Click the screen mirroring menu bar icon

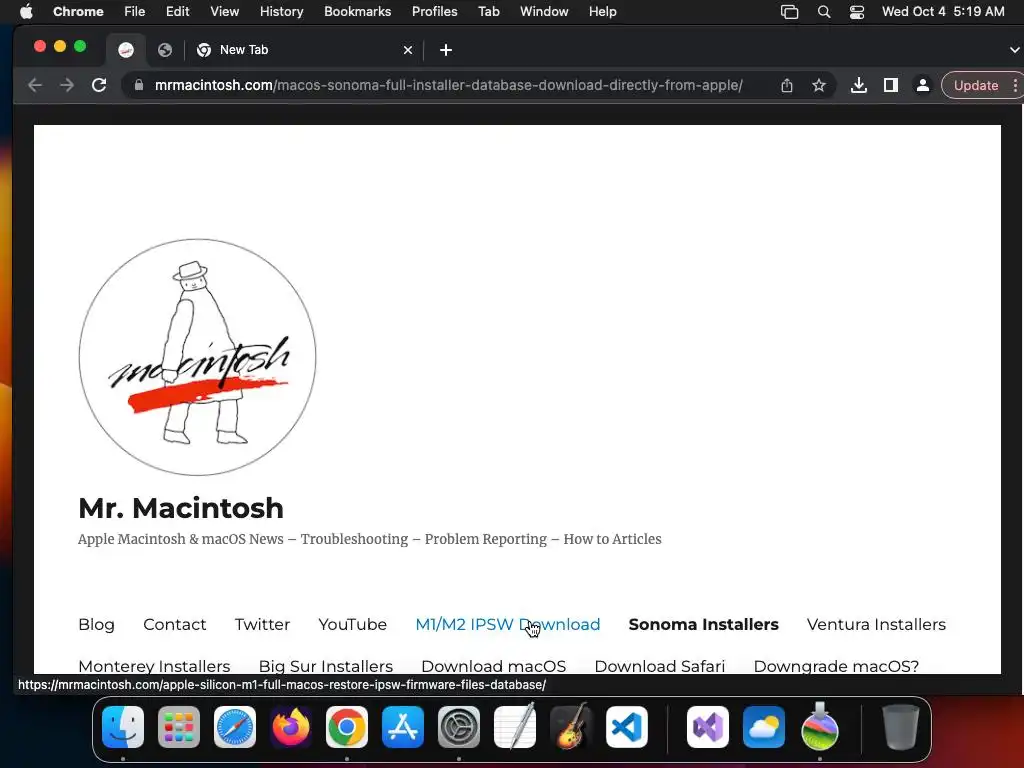tap(790, 12)
